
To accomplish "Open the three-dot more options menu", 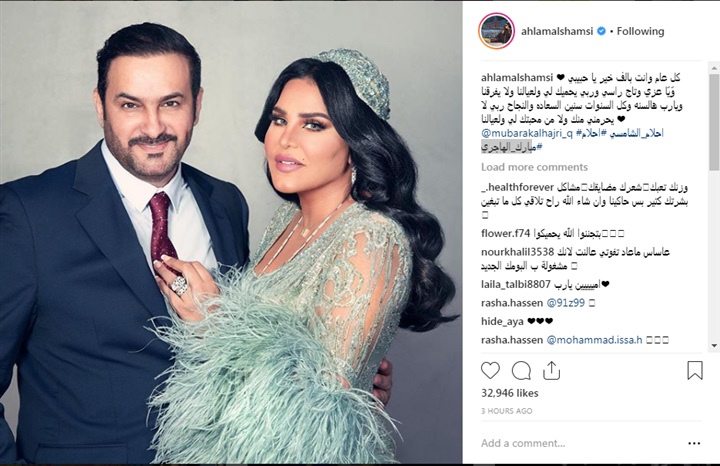I will [x=694, y=444].
